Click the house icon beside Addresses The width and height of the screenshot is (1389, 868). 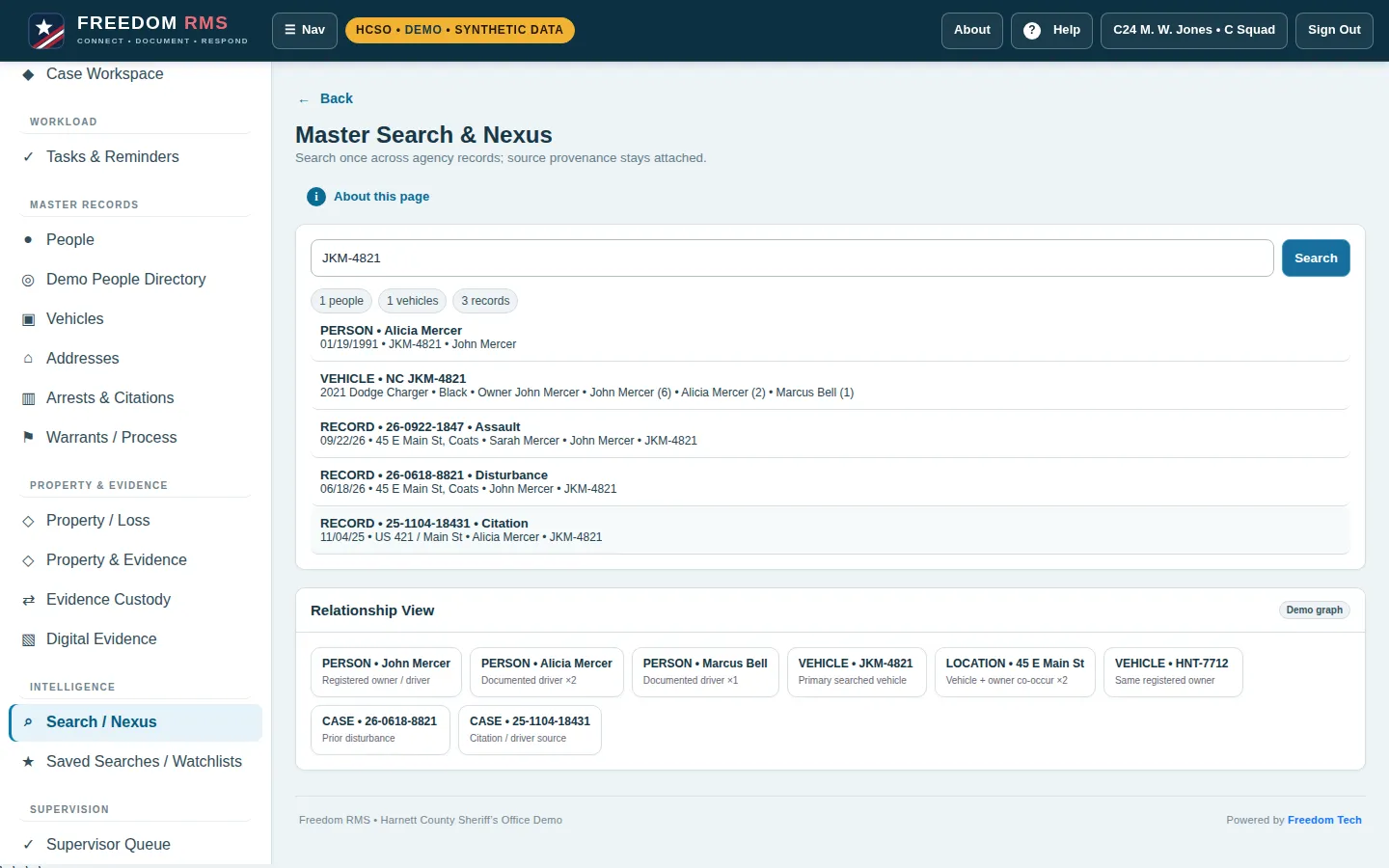[x=28, y=359]
